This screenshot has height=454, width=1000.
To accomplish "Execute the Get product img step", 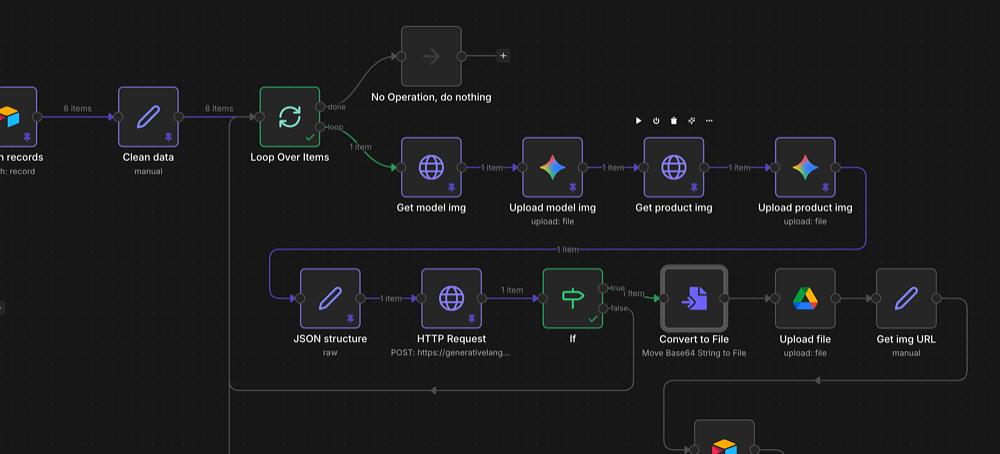I will (x=639, y=121).
